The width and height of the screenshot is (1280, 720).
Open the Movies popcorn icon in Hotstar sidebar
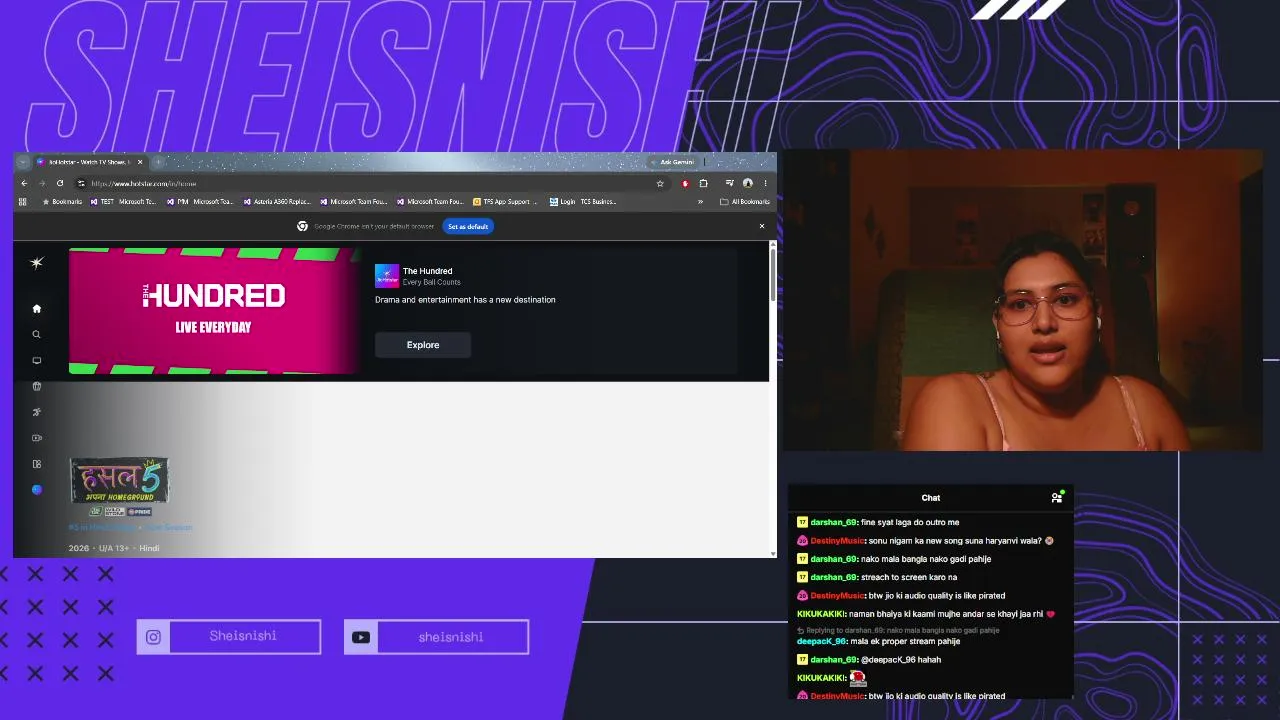click(x=37, y=386)
